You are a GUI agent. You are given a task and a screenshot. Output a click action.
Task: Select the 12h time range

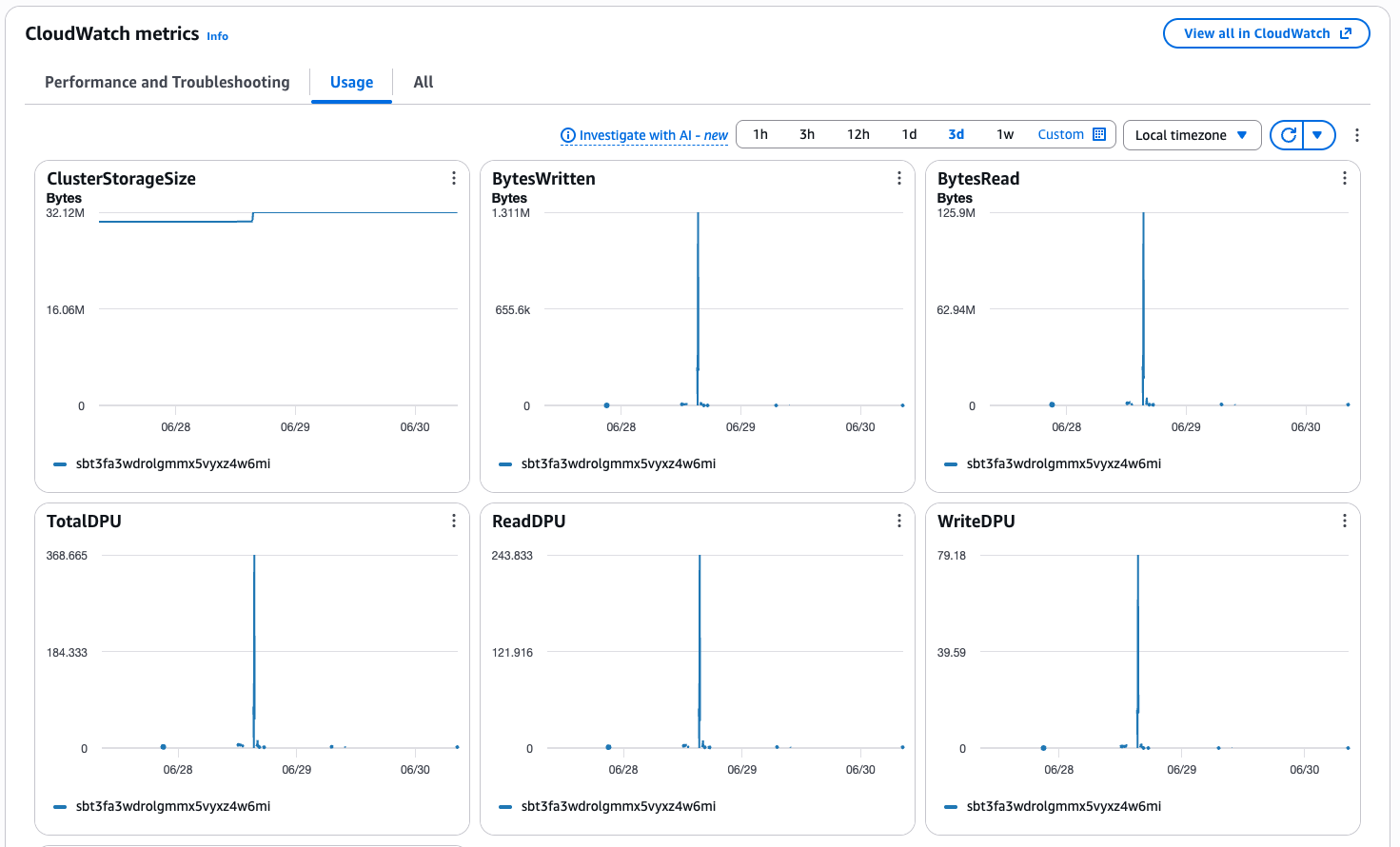pyautogui.click(x=858, y=134)
